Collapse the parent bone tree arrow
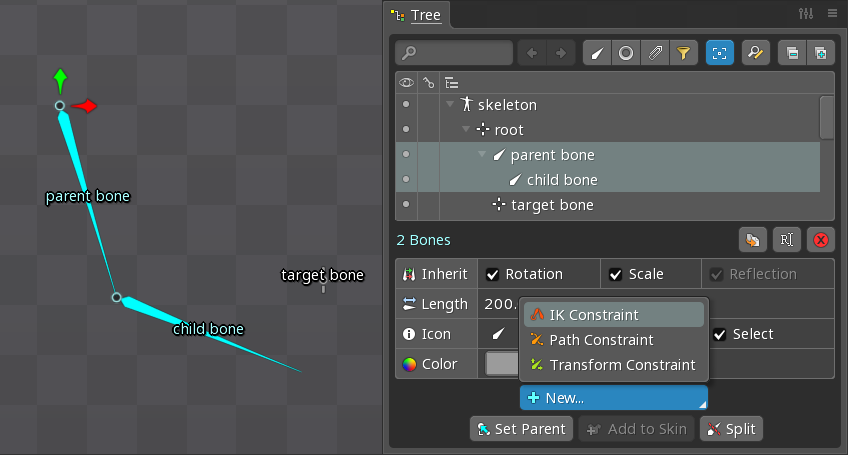The width and height of the screenshot is (848, 455). point(482,155)
